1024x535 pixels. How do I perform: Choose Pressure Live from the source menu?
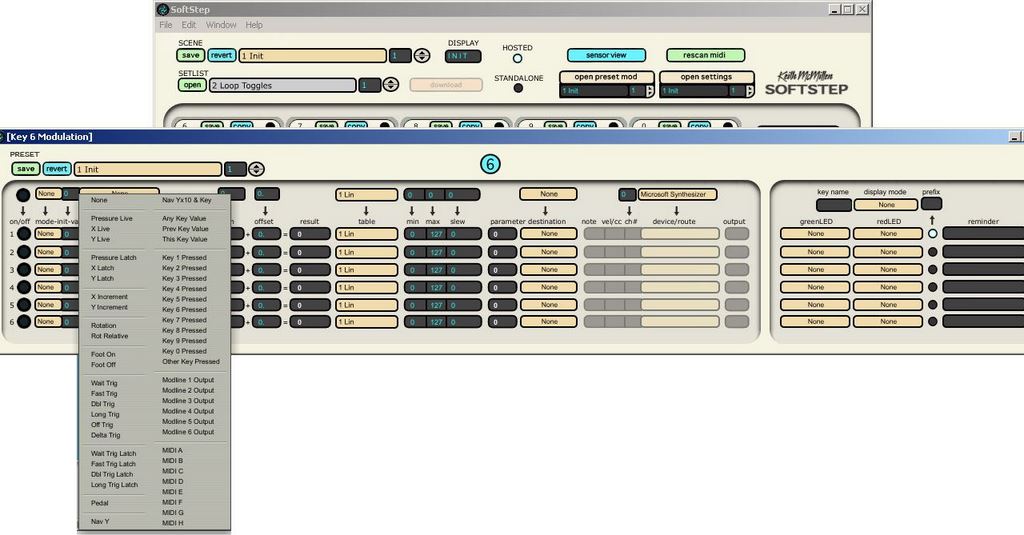(112, 218)
